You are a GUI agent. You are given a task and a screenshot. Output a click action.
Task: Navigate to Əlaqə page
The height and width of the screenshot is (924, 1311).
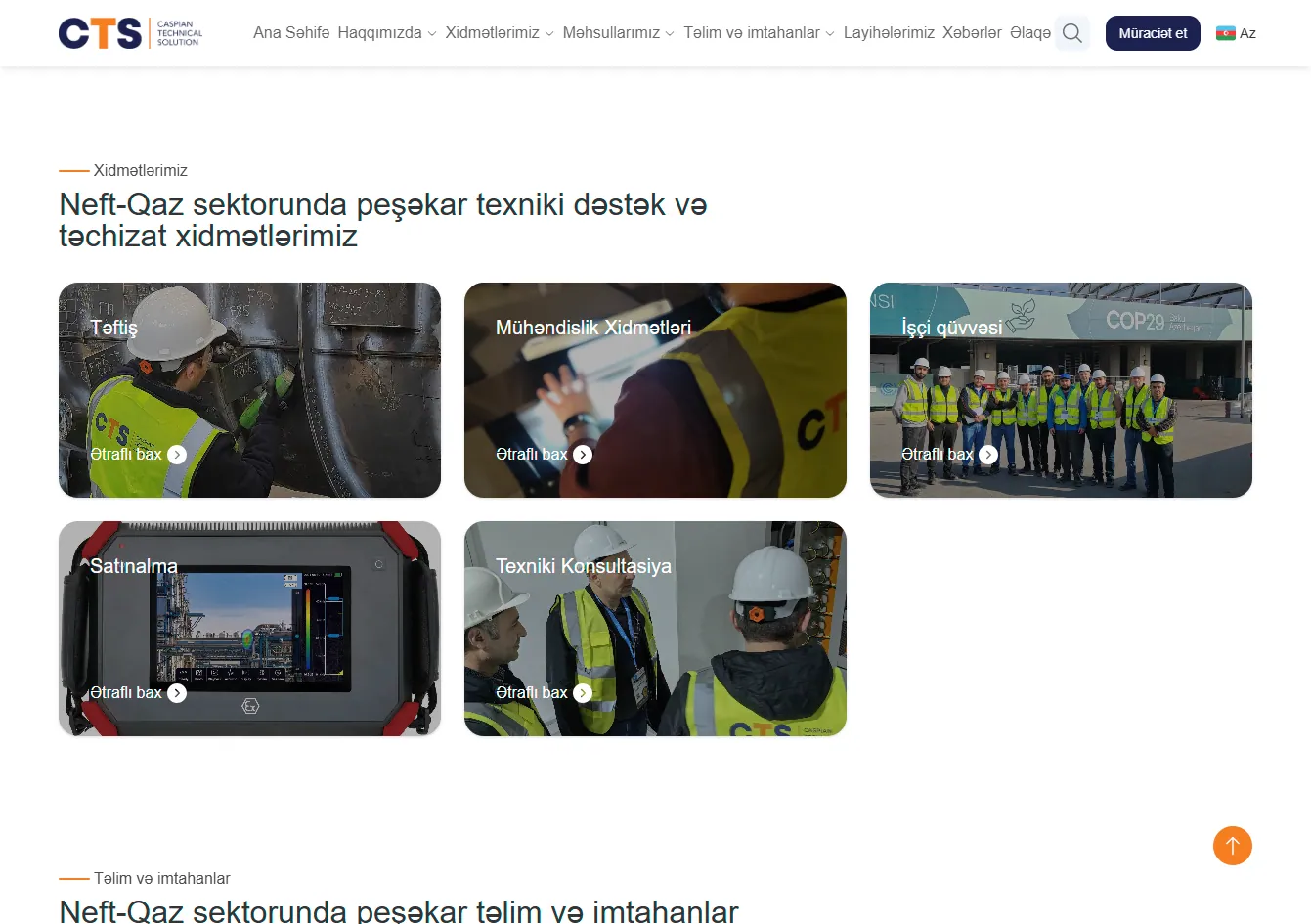[x=1030, y=33]
